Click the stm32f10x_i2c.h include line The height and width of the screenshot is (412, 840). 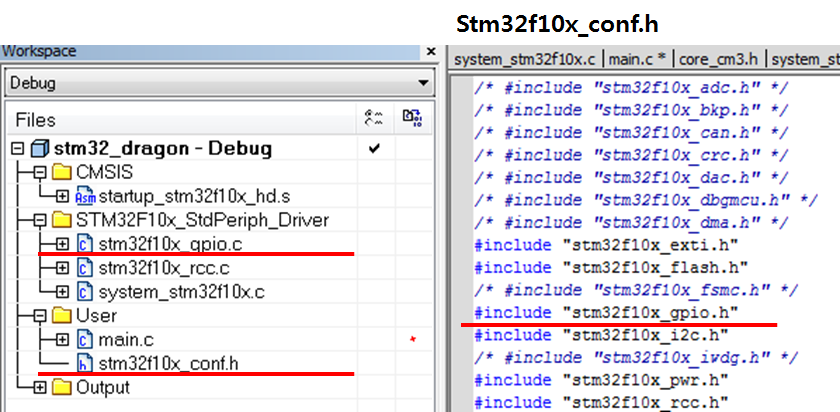coord(601,335)
